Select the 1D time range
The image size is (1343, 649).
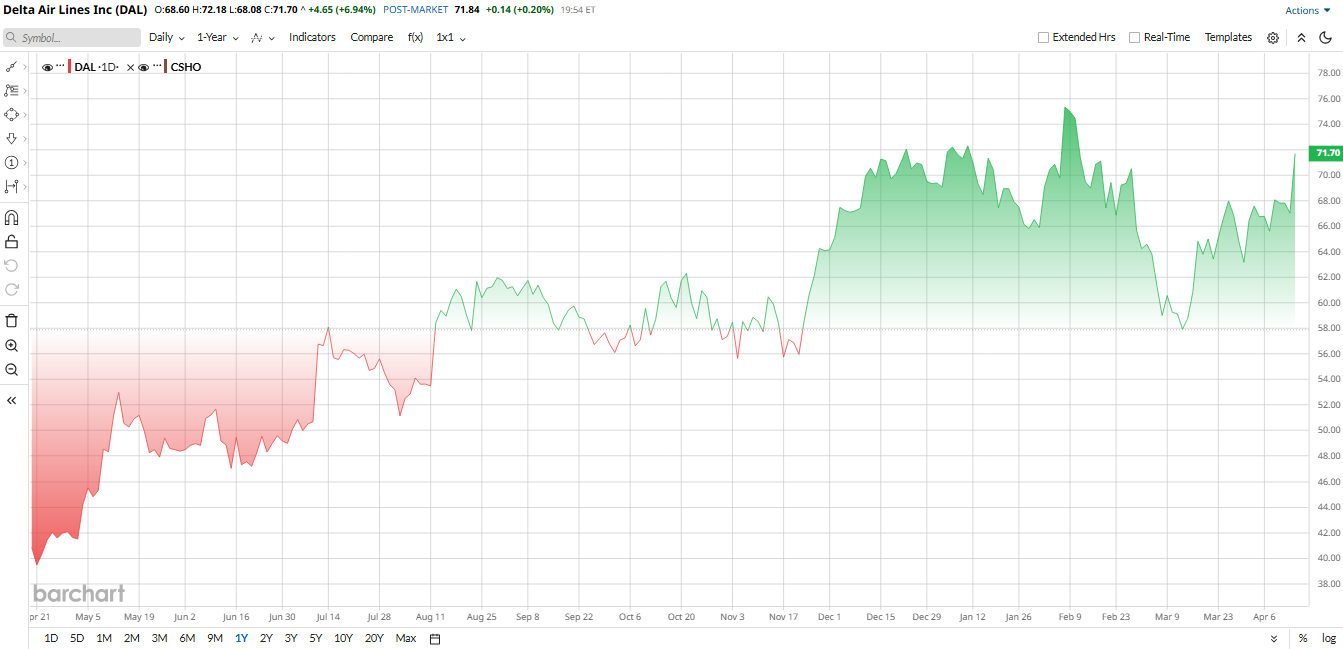[x=51, y=638]
